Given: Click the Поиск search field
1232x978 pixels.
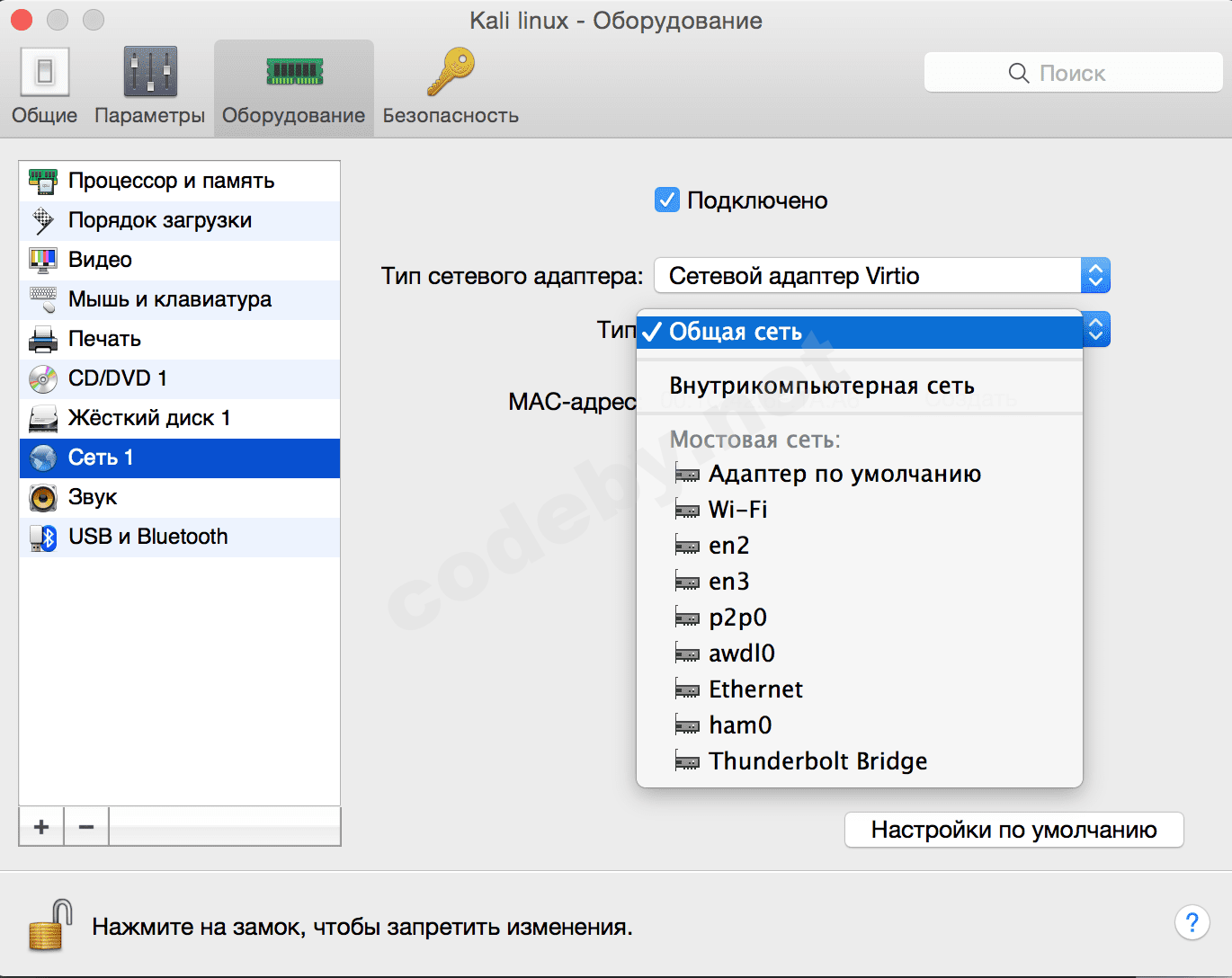Looking at the screenshot, I should coord(1073,73).
